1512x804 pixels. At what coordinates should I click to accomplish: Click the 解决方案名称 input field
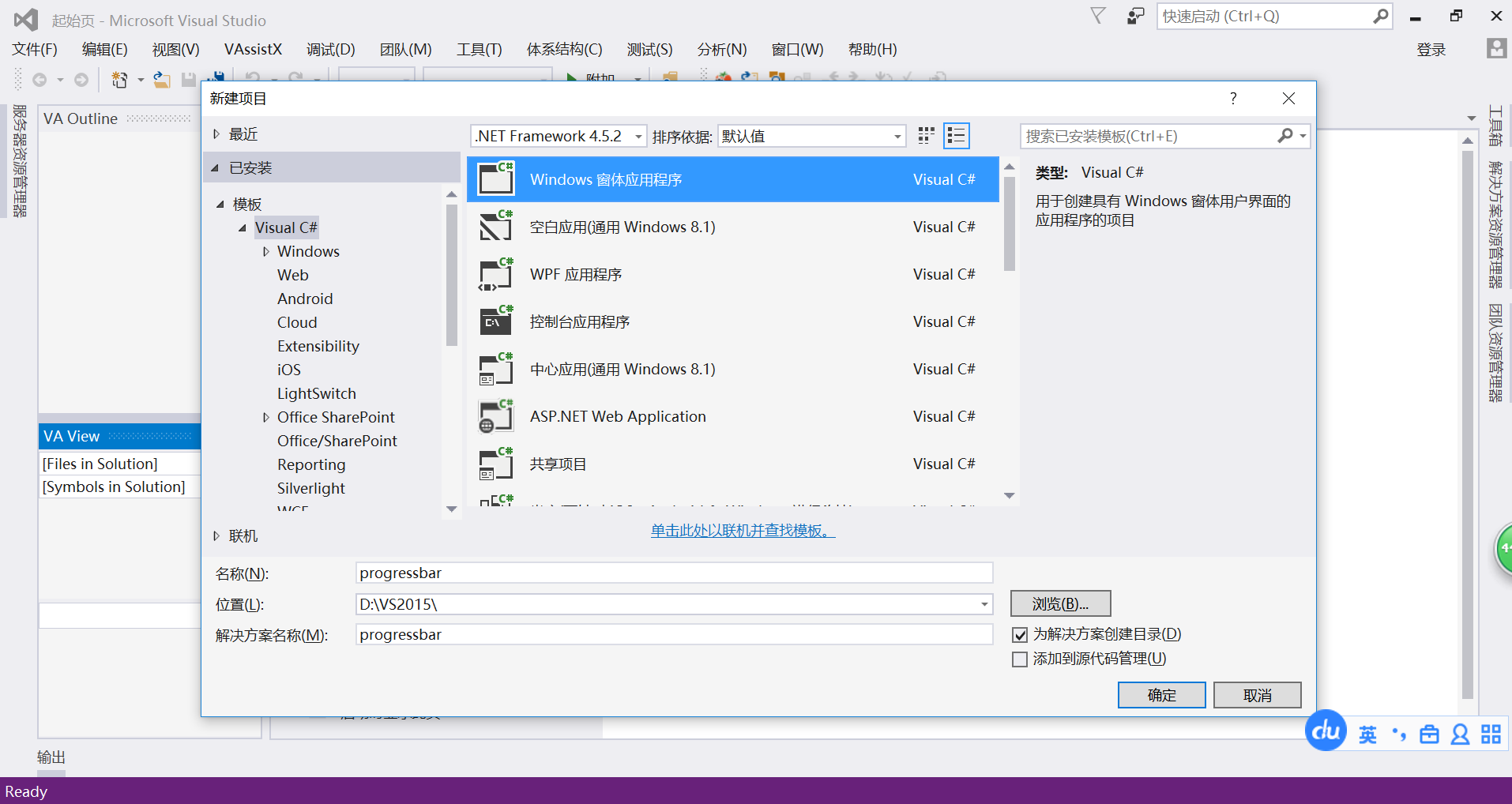[x=675, y=635]
